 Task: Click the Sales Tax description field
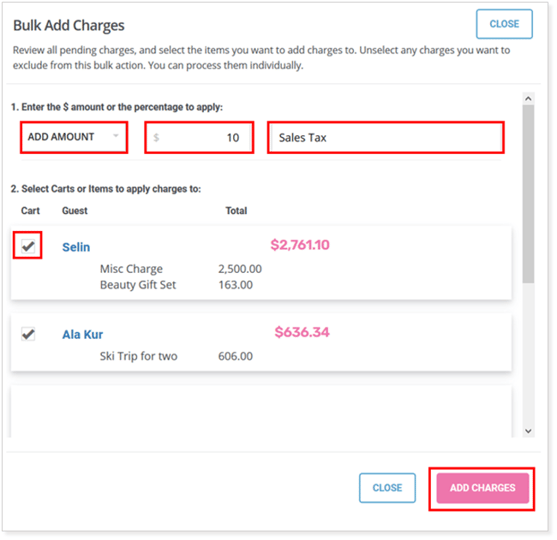[x=385, y=137]
